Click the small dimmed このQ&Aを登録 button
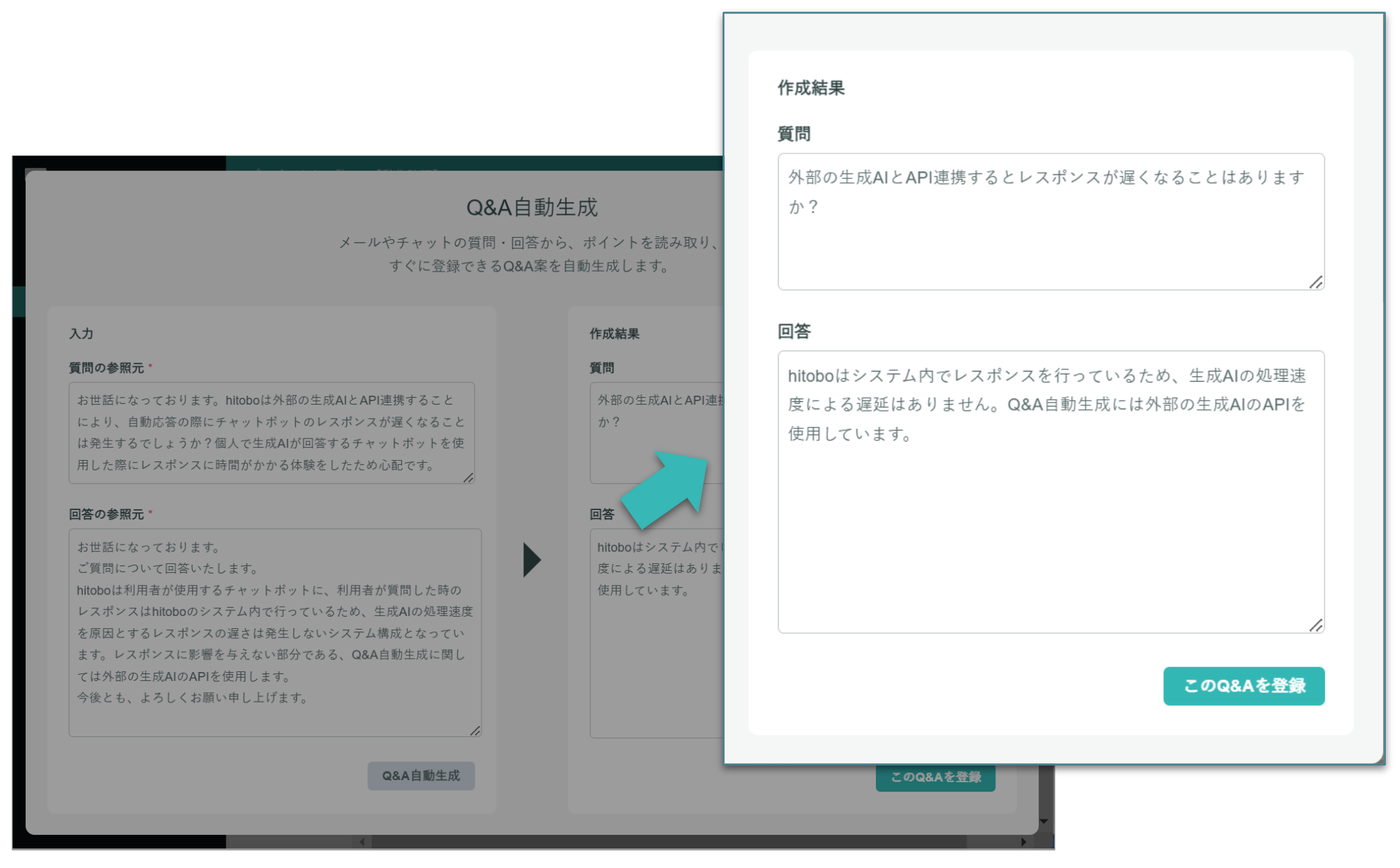Screen dimensions: 1400x868 (935, 777)
